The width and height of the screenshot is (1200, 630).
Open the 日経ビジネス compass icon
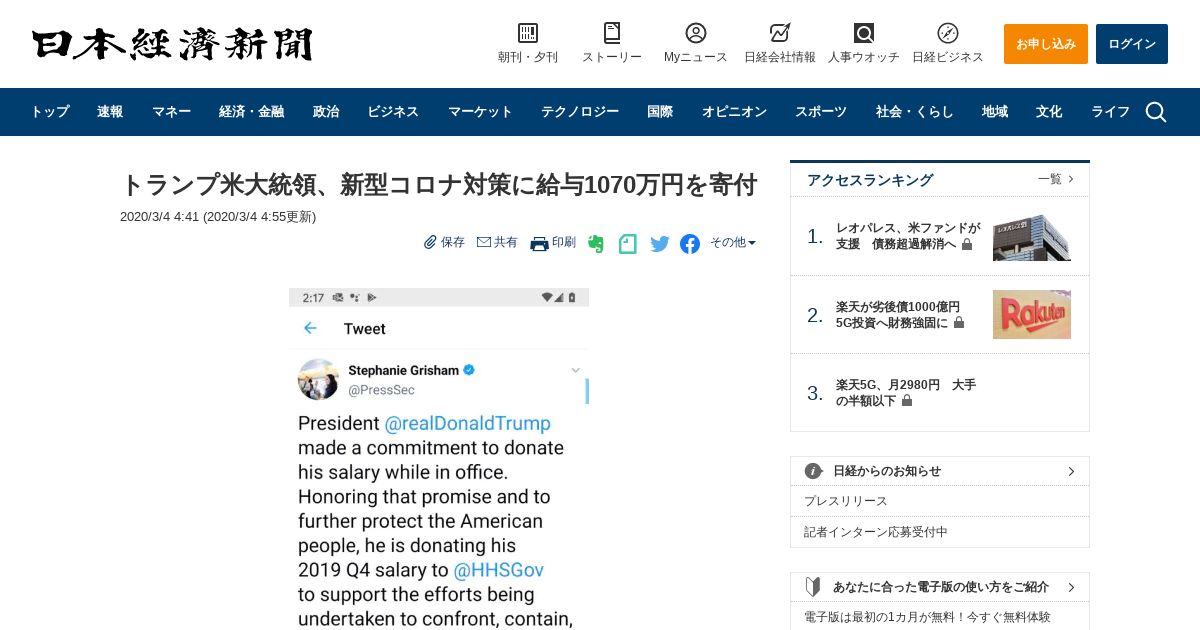pos(948,33)
